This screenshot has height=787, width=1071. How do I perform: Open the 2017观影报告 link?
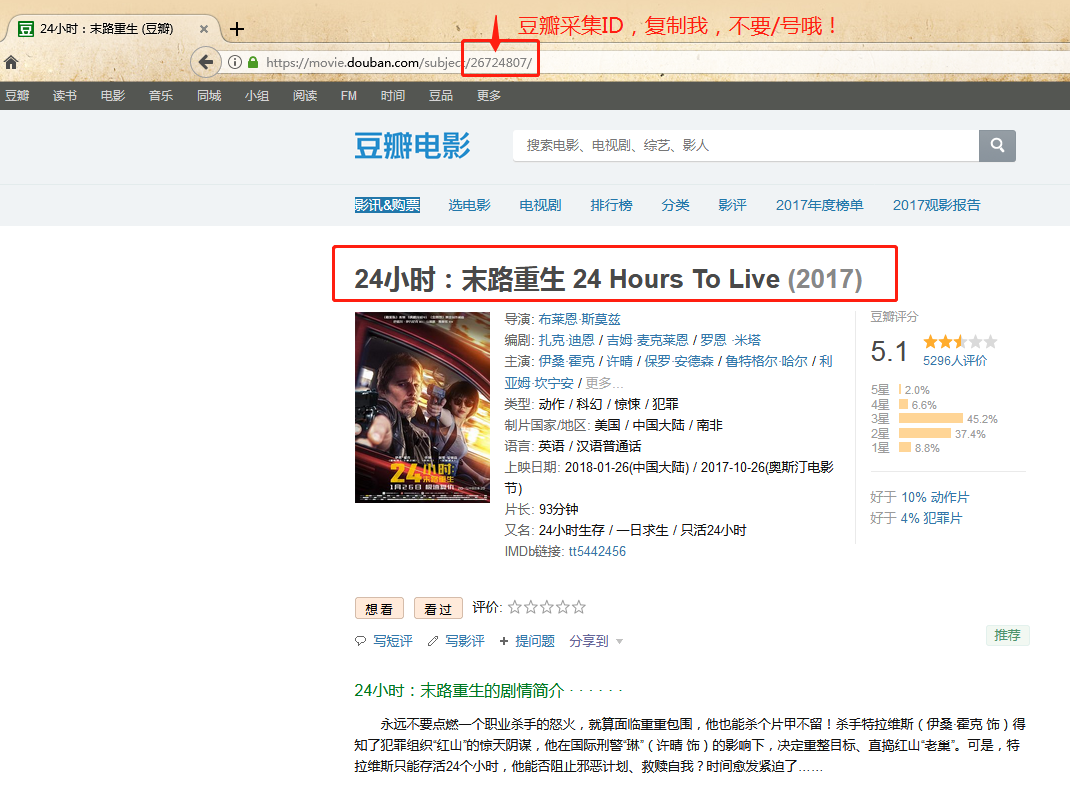tap(936, 205)
